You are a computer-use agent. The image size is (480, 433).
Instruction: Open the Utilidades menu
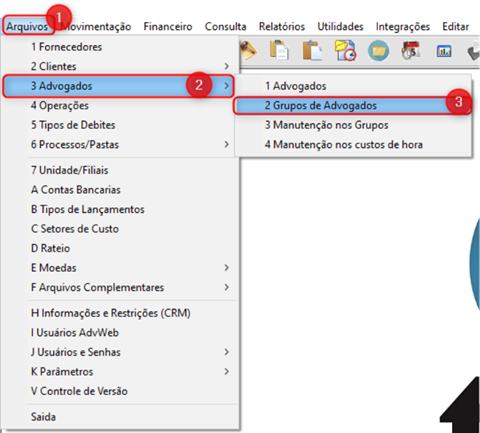point(340,26)
